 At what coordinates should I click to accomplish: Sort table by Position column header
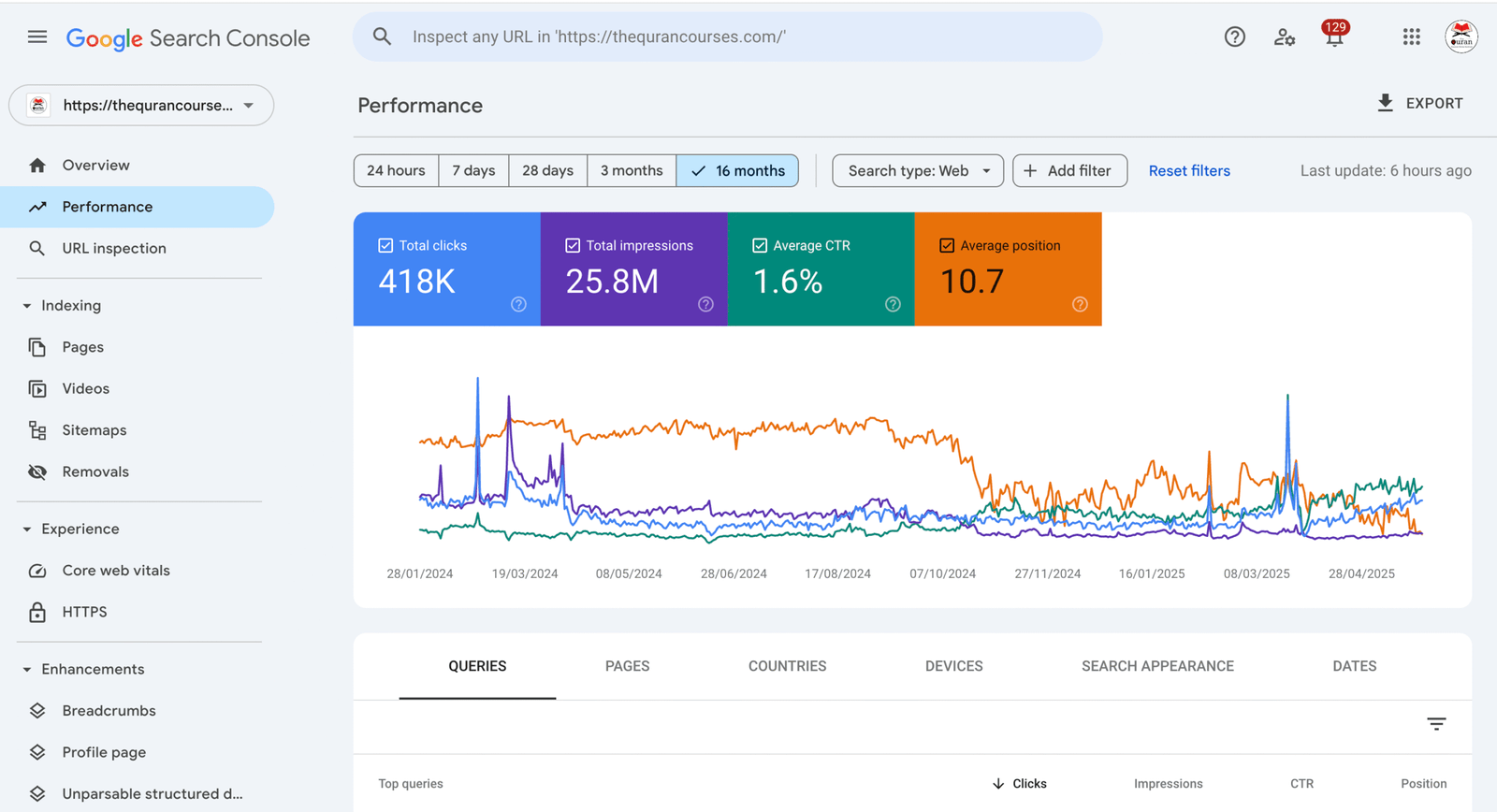click(x=1423, y=784)
